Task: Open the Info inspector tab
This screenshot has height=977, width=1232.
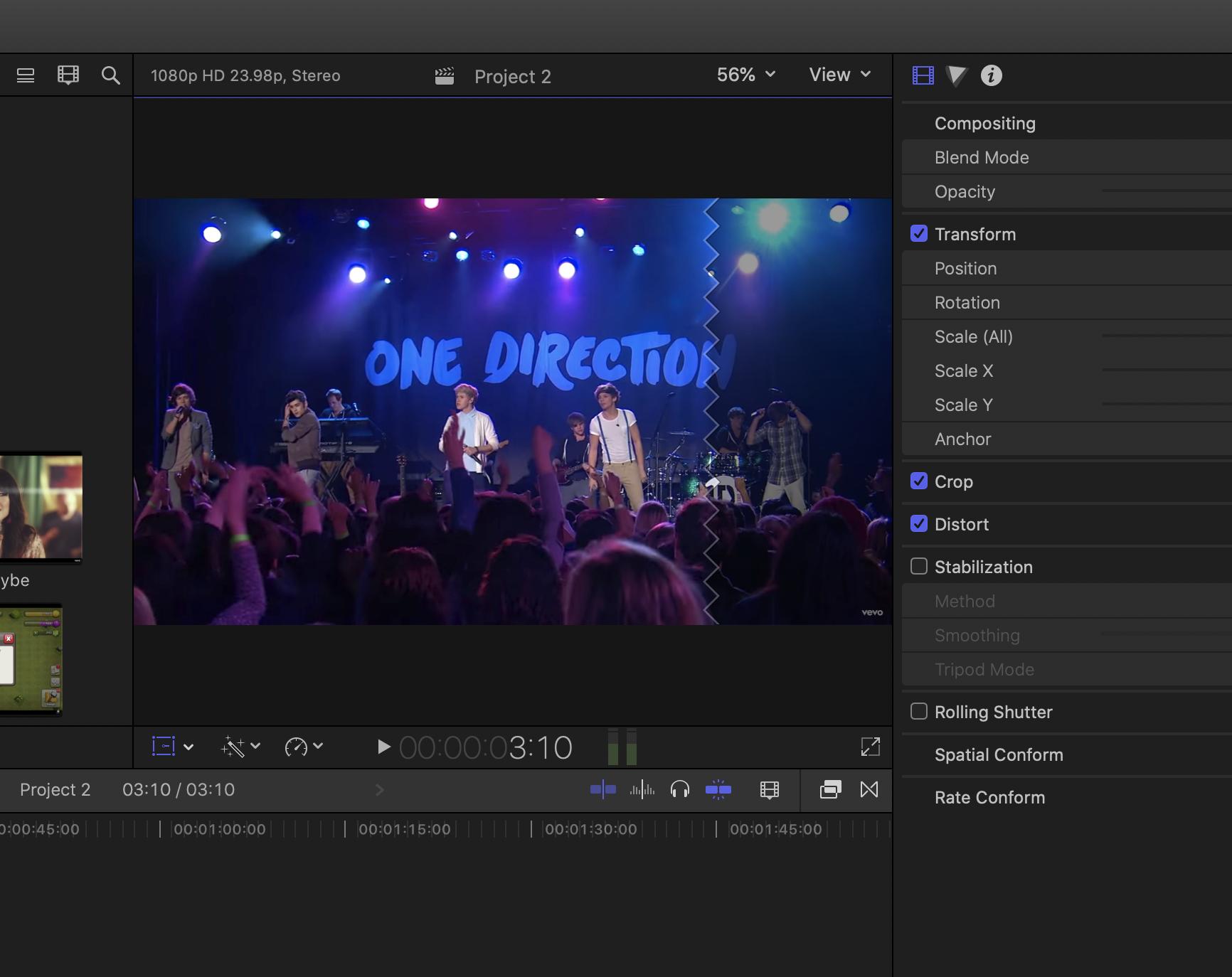Action: [x=992, y=75]
